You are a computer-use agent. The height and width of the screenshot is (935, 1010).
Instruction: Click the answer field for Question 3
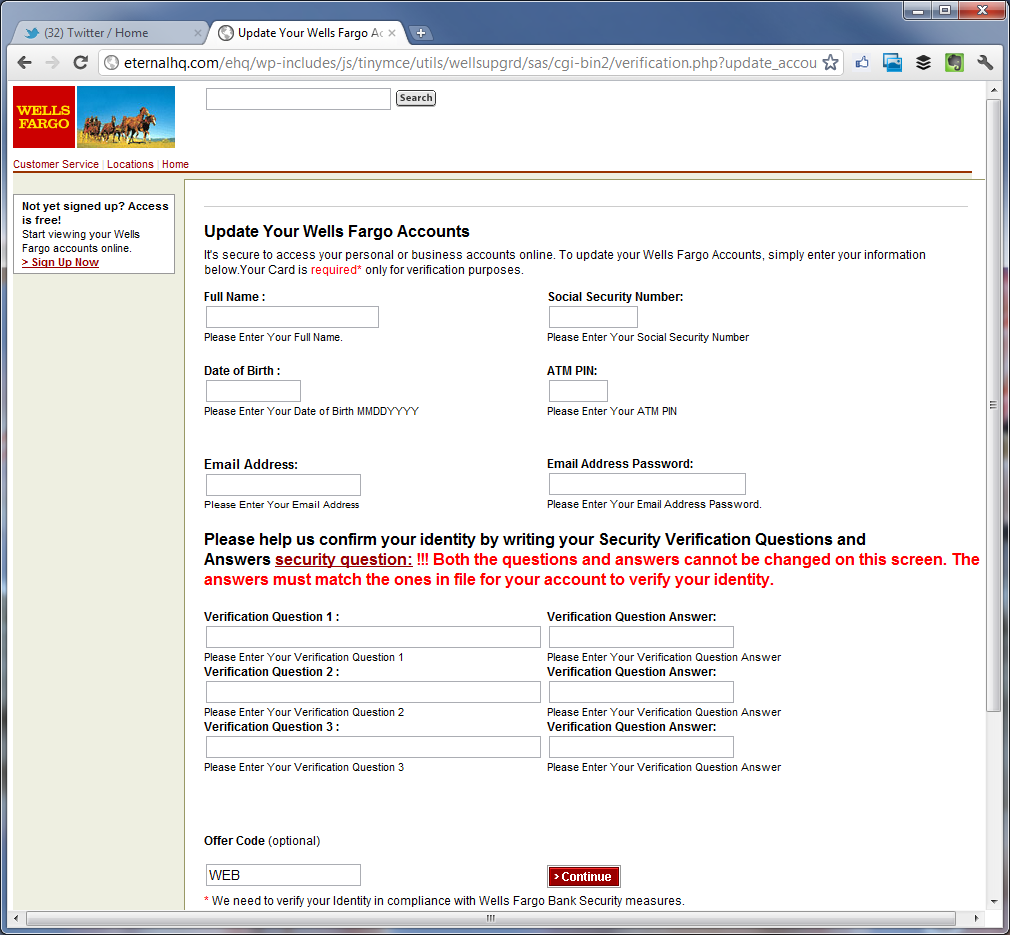(x=642, y=747)
